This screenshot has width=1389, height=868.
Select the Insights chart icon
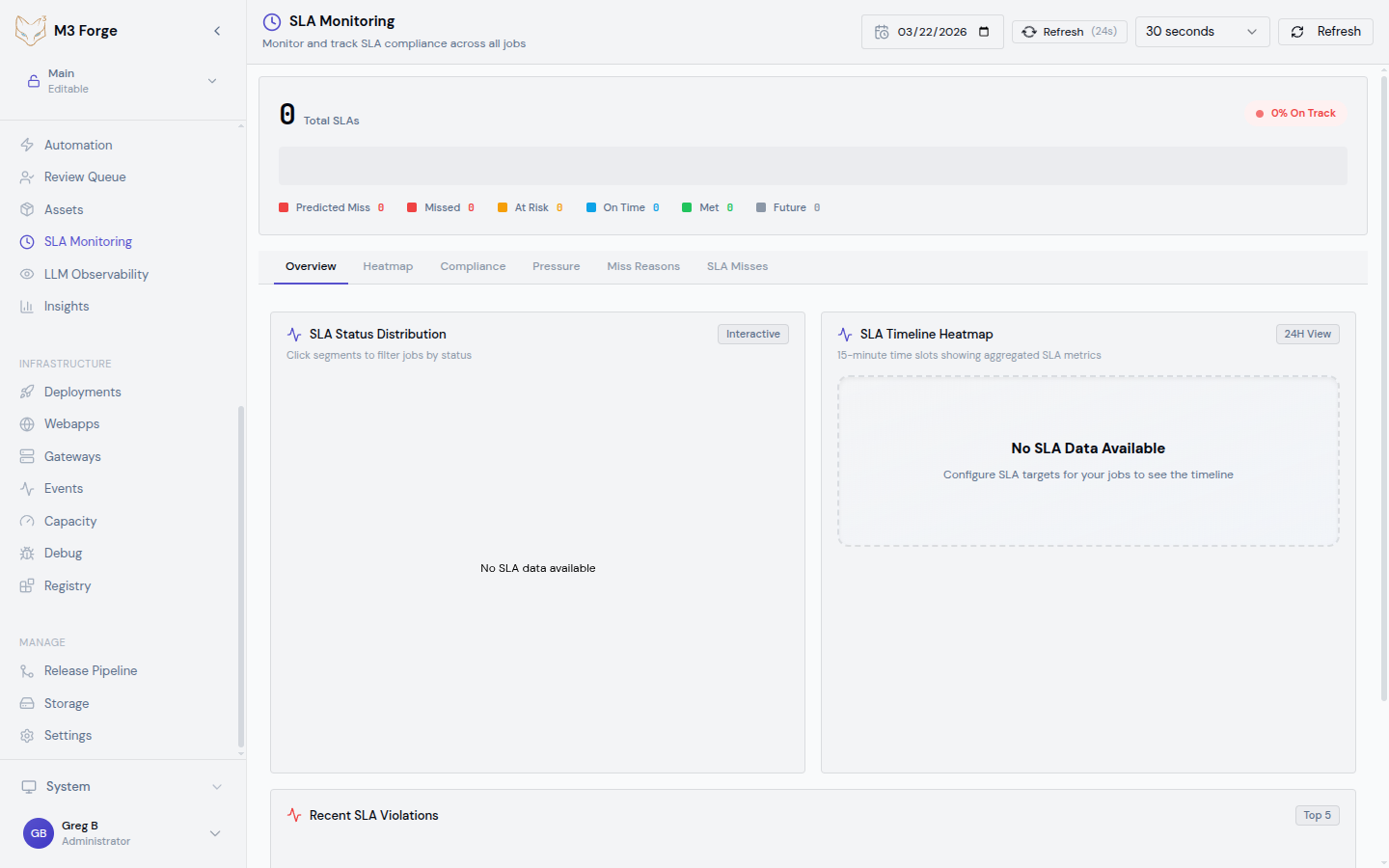[x=26, y=306]
